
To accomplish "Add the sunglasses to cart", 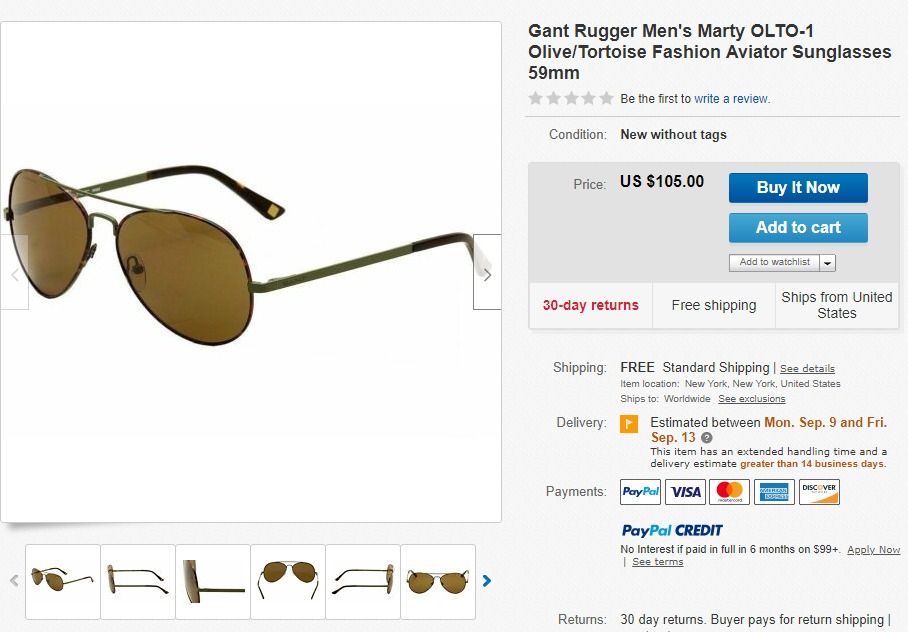I will 798,227.
